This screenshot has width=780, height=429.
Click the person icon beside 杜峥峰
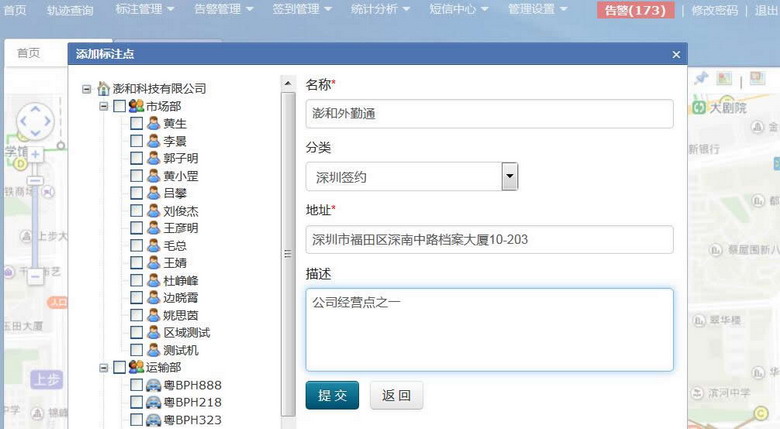(x=153, y=280)
